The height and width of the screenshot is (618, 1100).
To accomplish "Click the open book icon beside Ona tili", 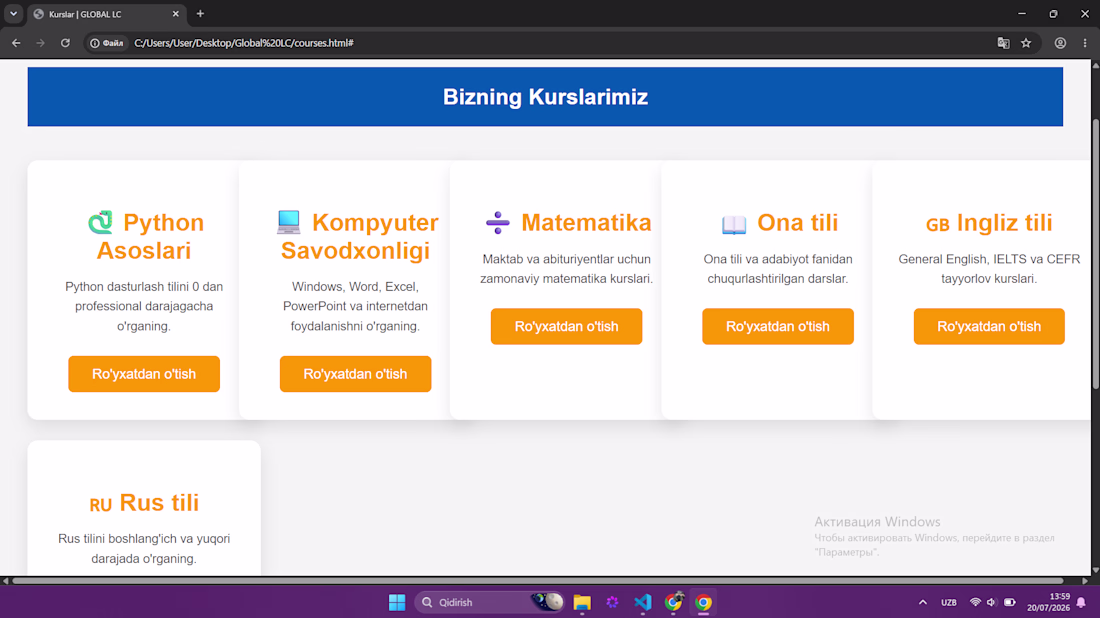I will (734, 224).
